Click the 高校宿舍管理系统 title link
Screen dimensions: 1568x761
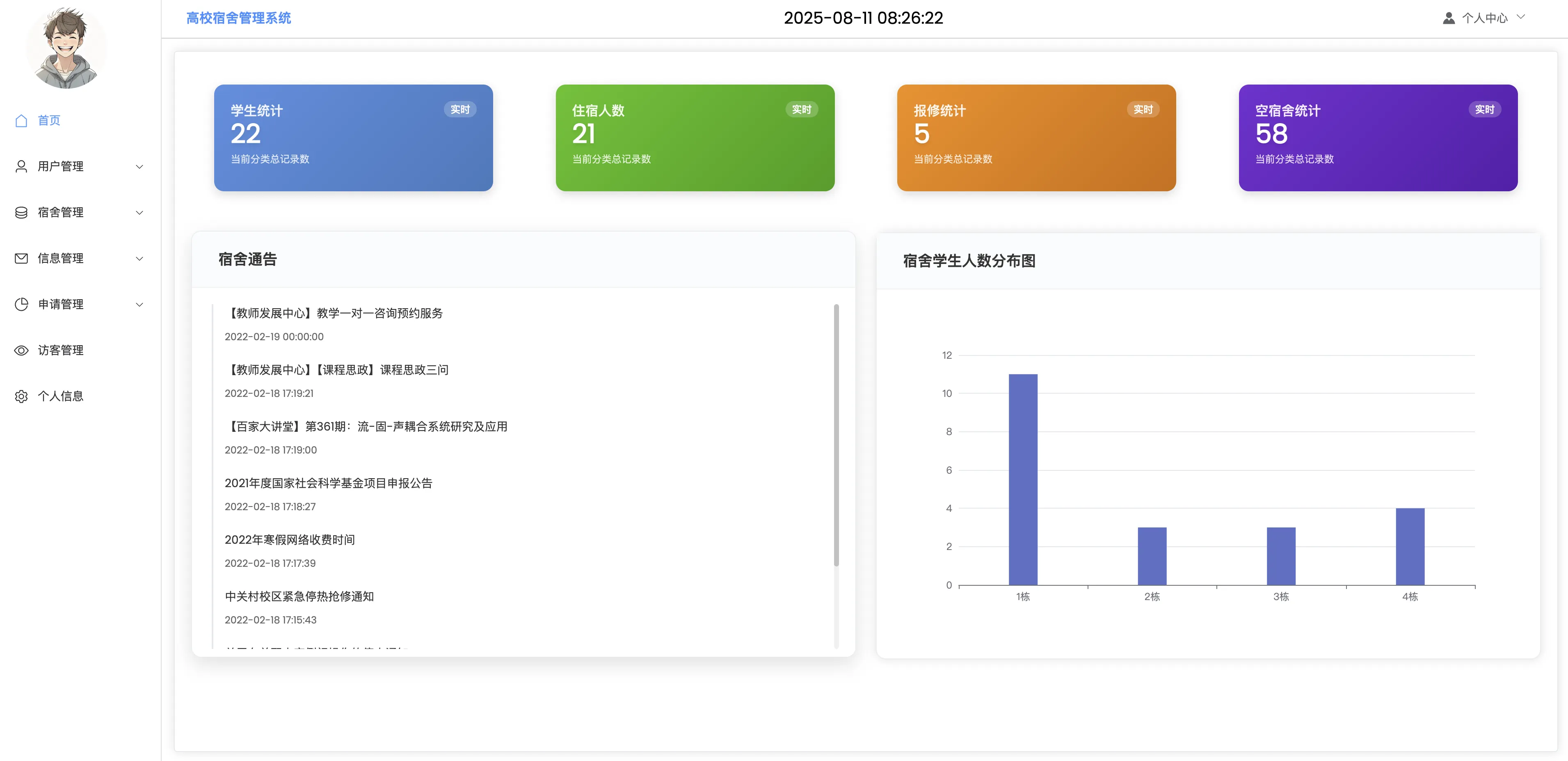point(239,18)
